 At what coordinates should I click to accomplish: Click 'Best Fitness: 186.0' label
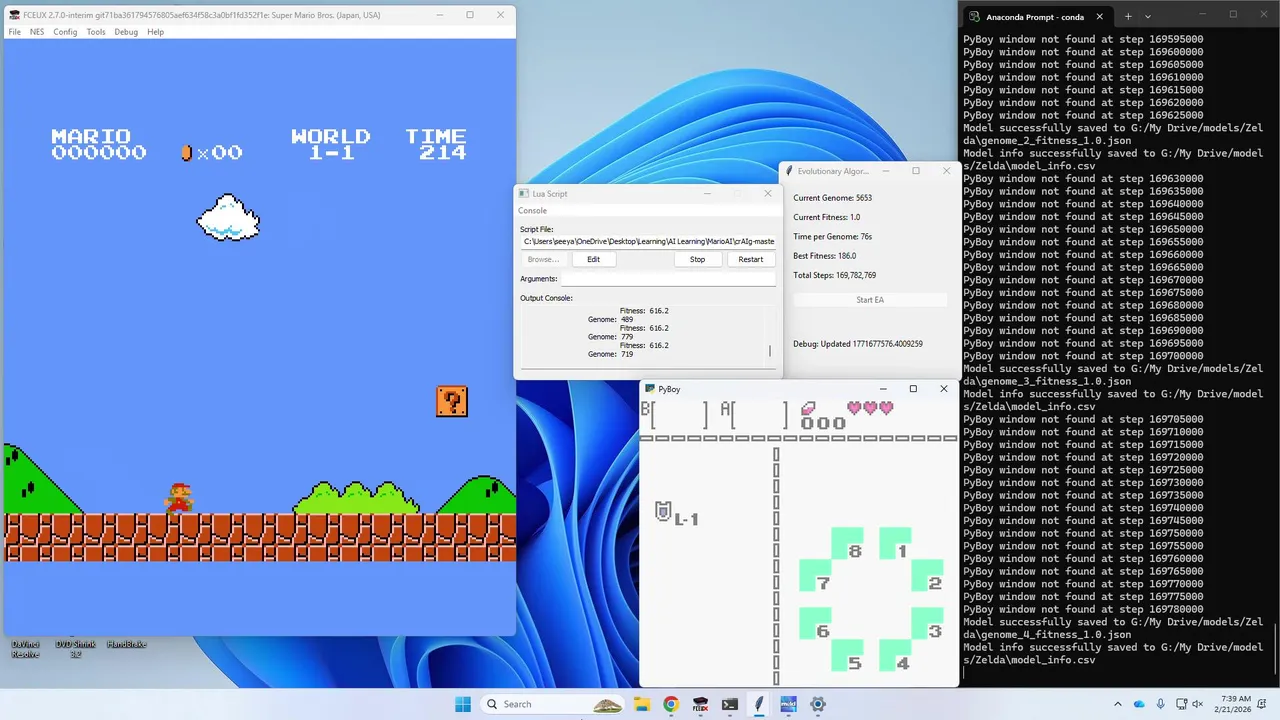click(824, 255)
